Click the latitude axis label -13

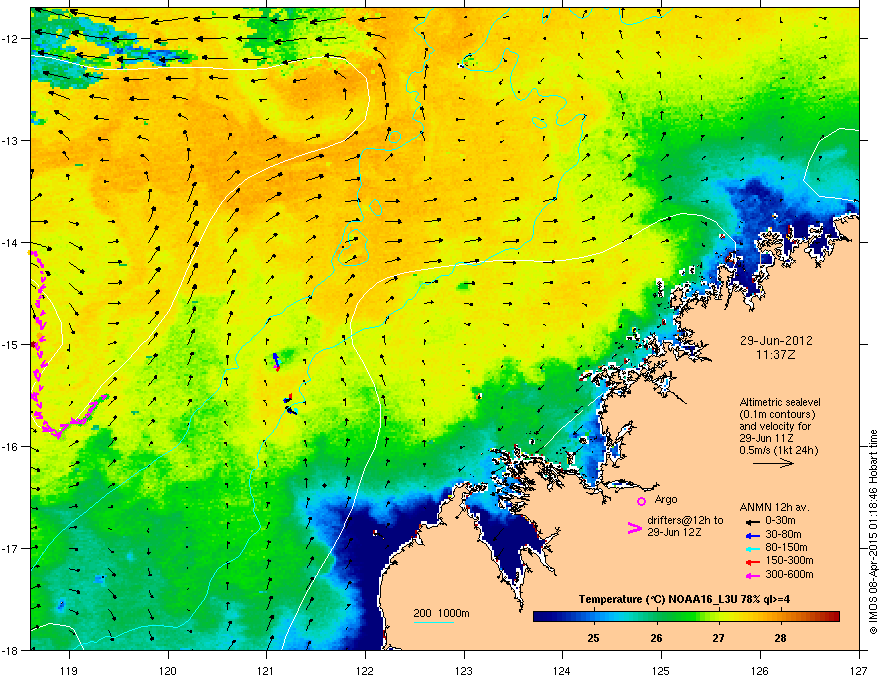11,140
